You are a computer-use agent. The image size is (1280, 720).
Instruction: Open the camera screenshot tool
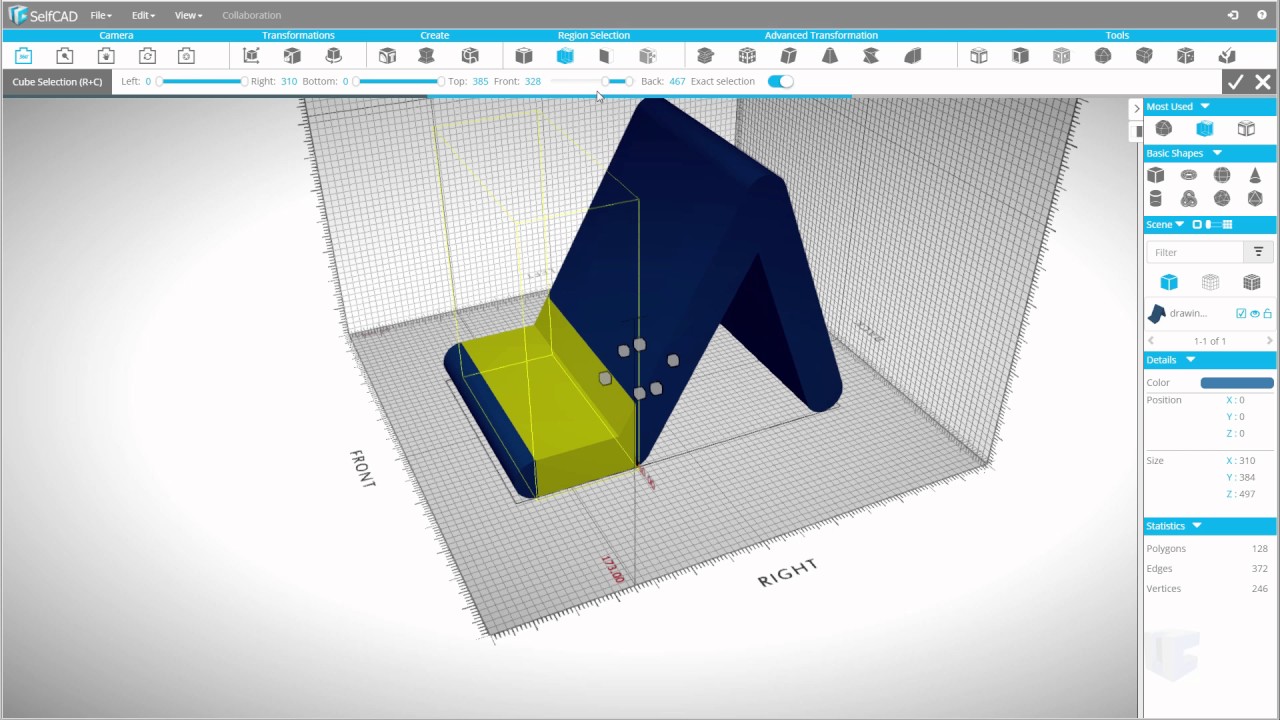pos(186,55)
